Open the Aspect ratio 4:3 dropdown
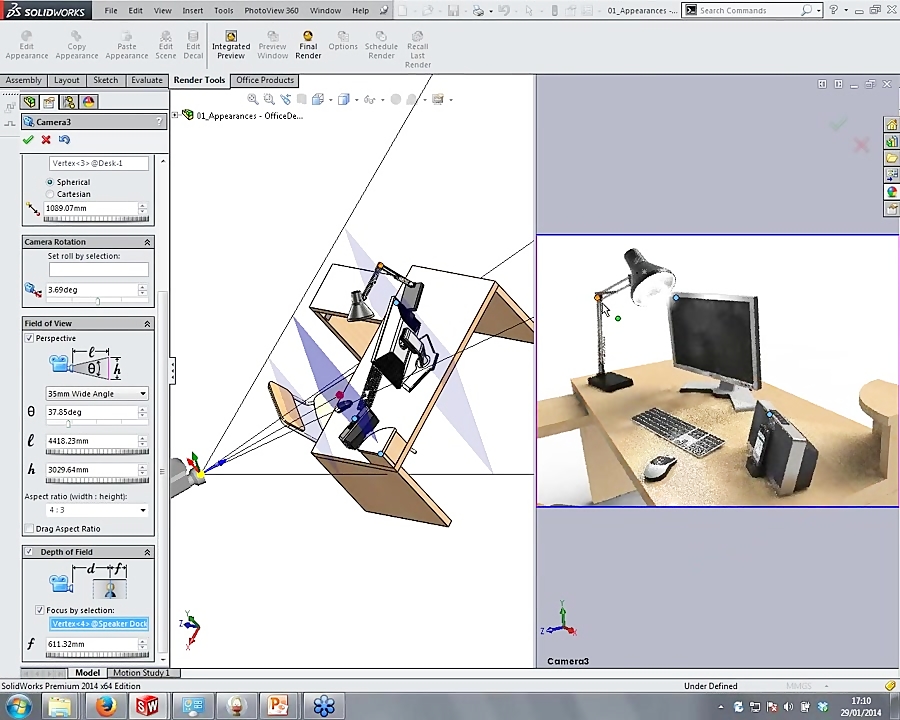 142,510
